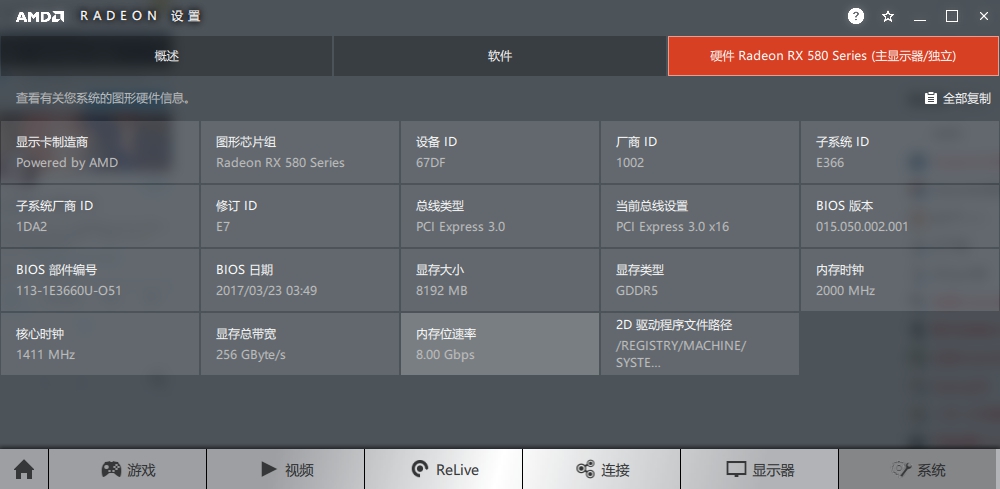Screen dimensions: 1000x489
Task: Open the 视频 video section
Action: (x=286, y=469)
